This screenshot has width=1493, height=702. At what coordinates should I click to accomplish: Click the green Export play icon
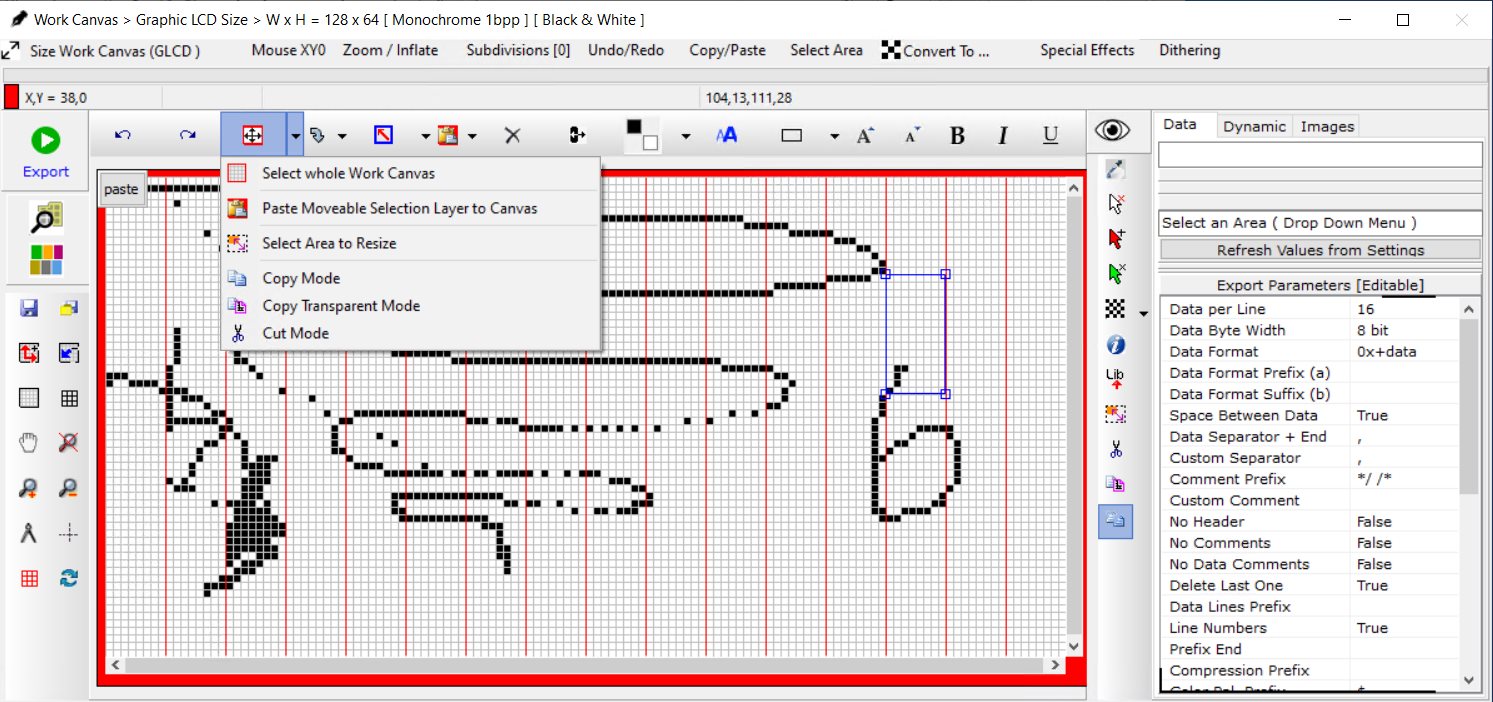pos(45,140)
